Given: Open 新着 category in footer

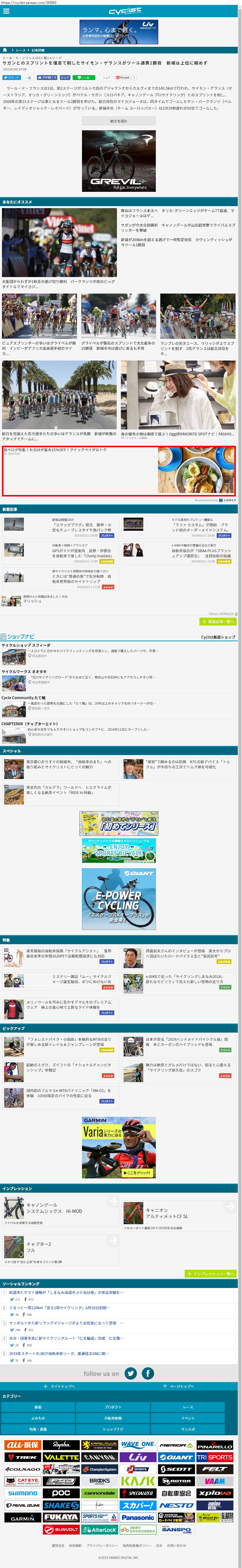Looking at the screenshot, I should 38,1407.
